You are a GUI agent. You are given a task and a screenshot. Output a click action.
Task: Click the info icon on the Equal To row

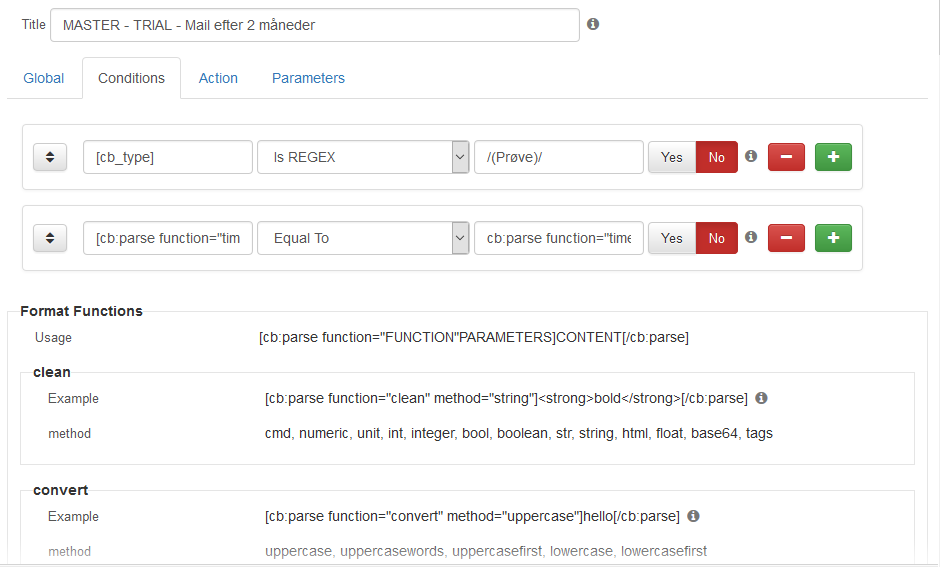click(x=751, y=237)
